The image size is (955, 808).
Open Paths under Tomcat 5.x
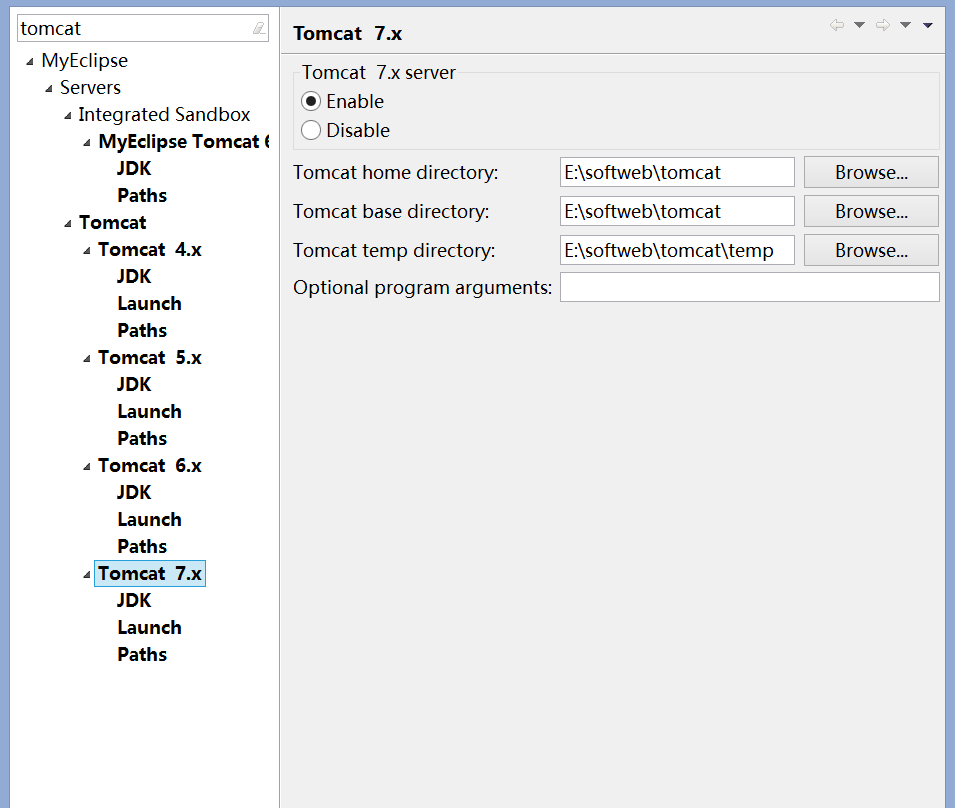pyautogui.click(x=142, y=438)
